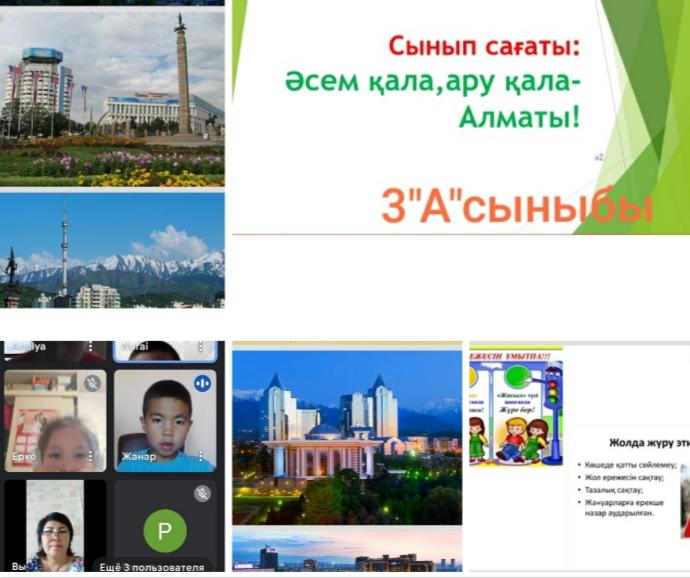The height and width of the screenshot is (578, 690).
Task: Click the muted microphone icon on Ерке's tile
Action: [92, 383]
